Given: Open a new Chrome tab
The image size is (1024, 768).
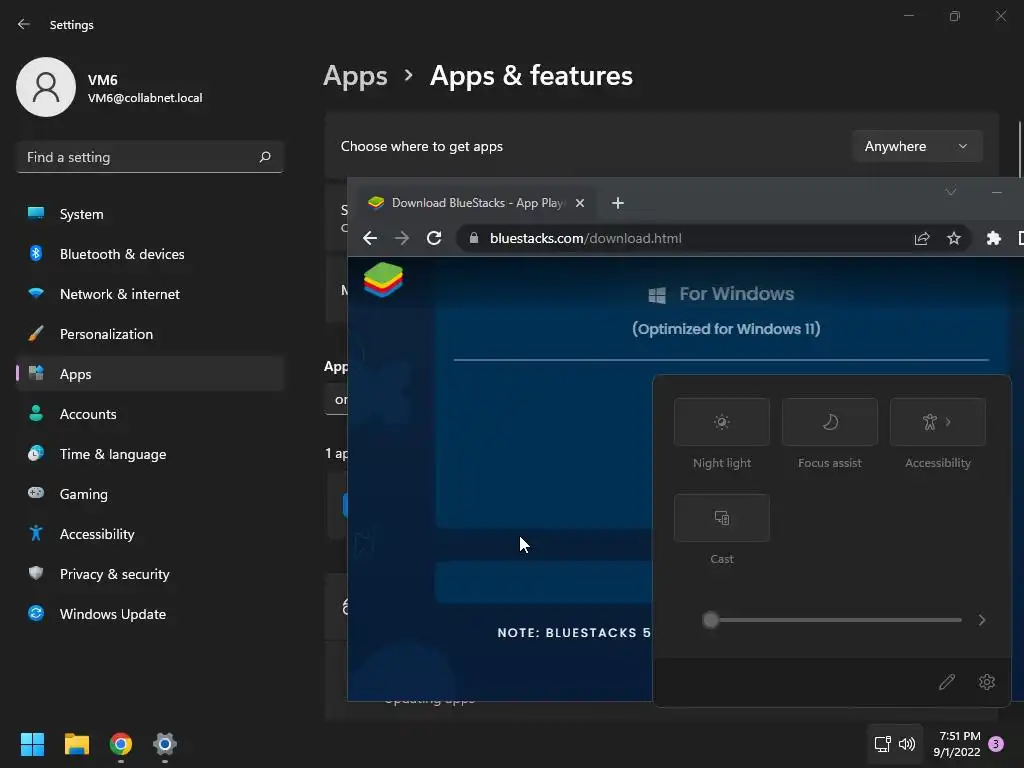Looking at the screenshot, I should [x=617, y=203].
